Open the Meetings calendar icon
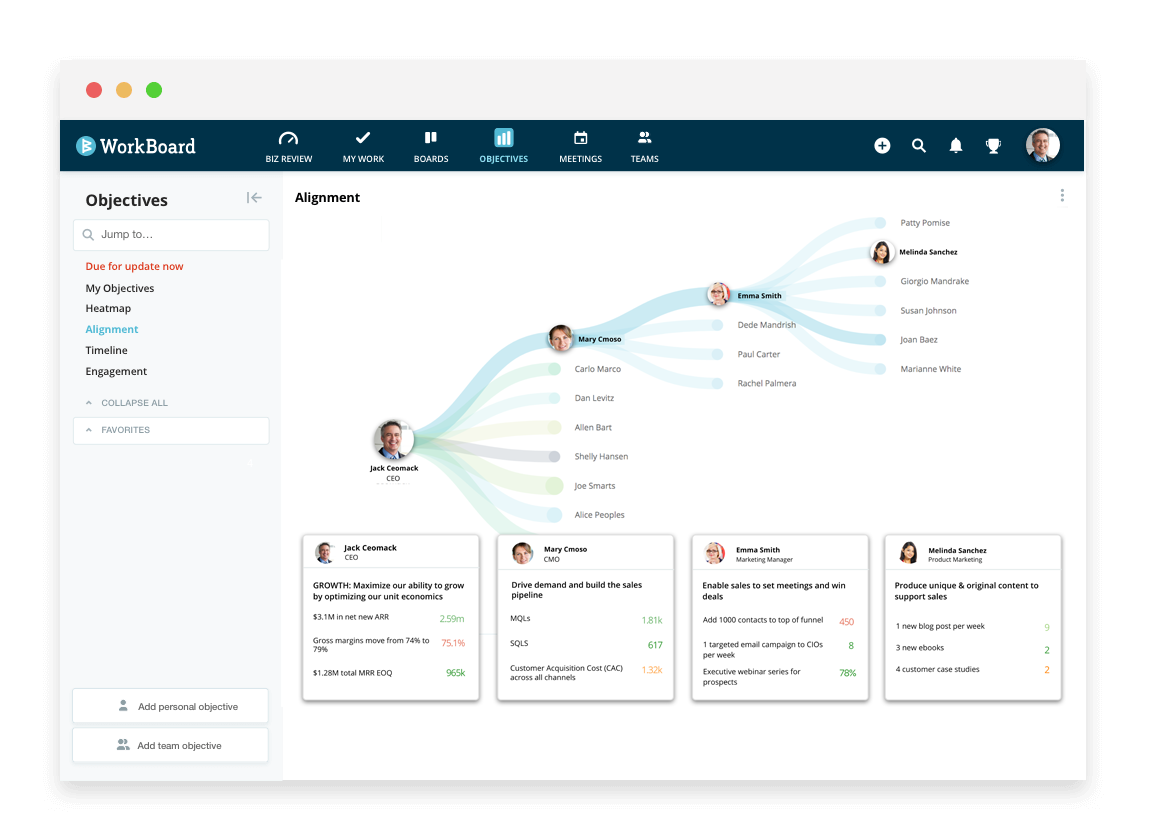1160x840 pixels. pyautogui.click(x=580, y=138)
